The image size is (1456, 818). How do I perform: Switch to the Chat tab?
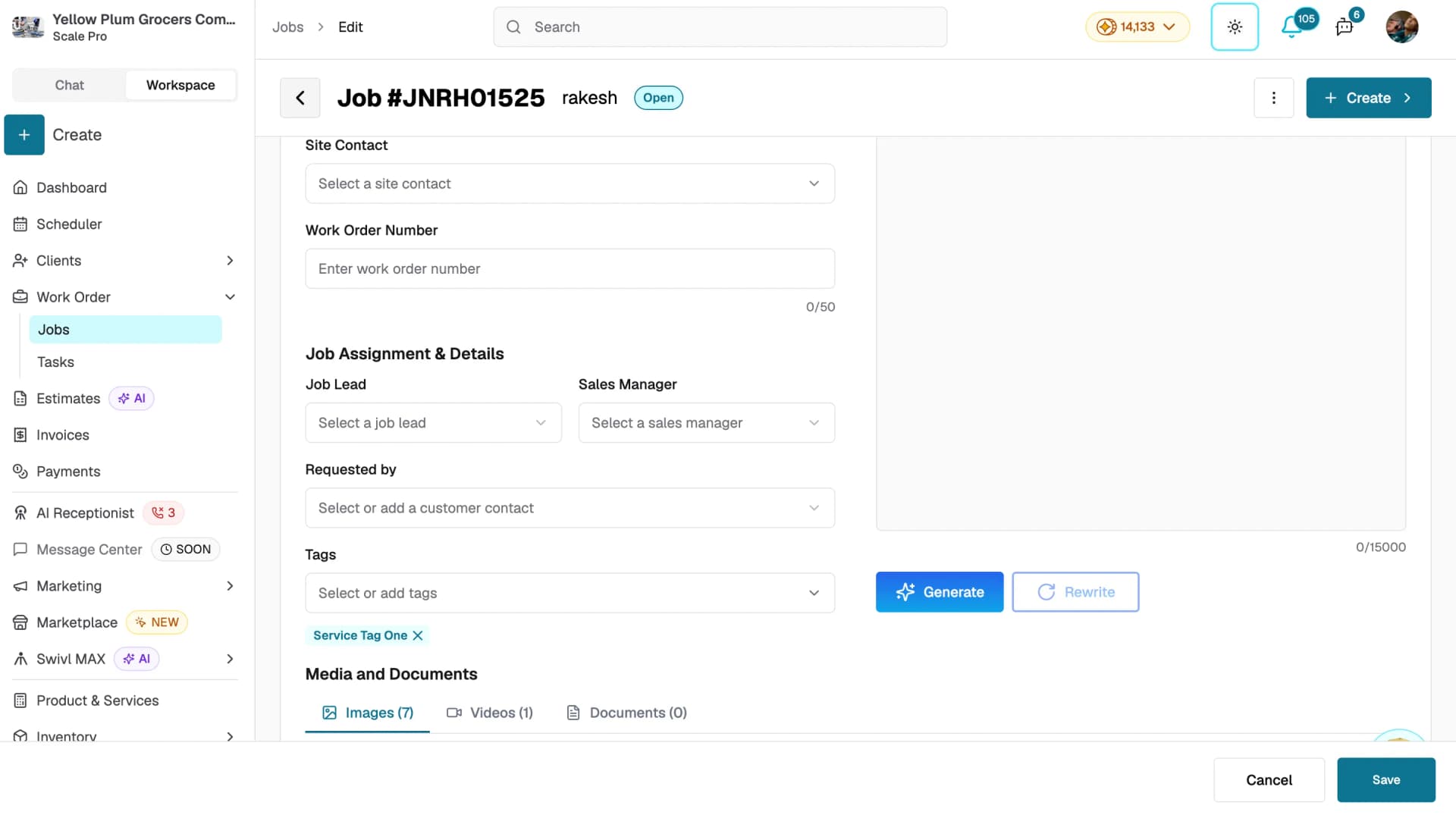tap(69, 85)
